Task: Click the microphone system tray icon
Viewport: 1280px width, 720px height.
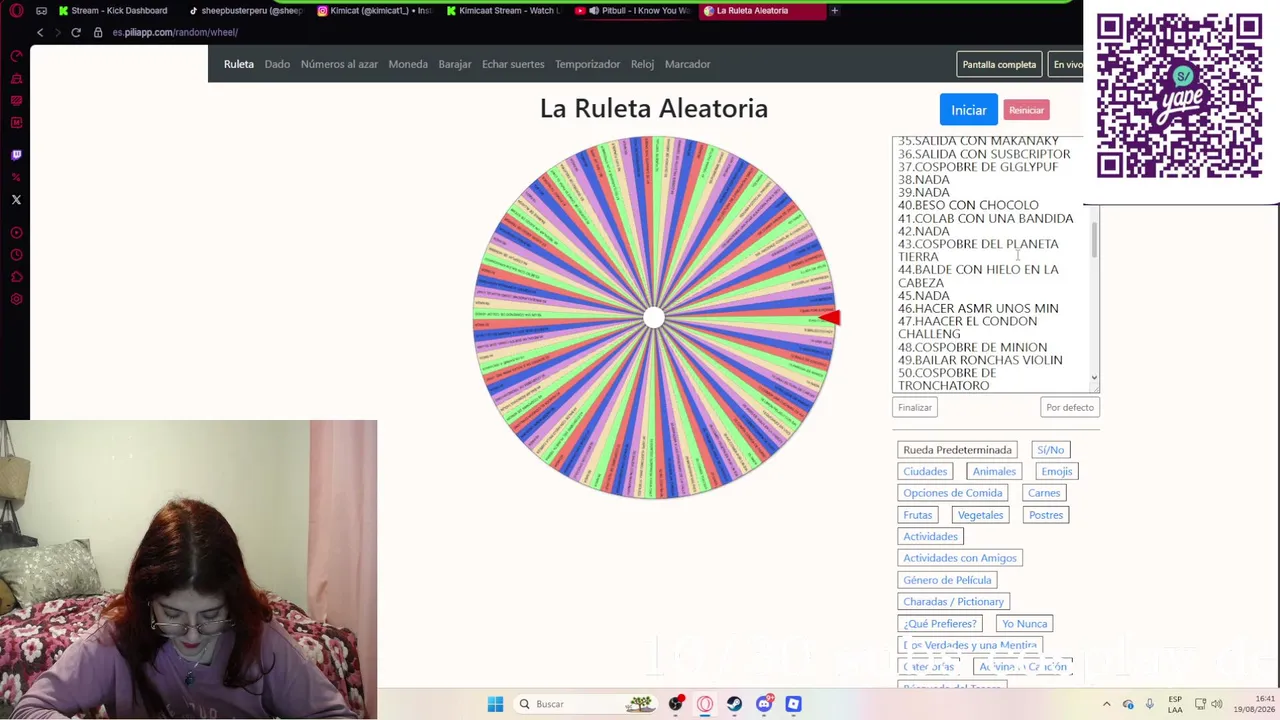Action: pos(1150,704)
